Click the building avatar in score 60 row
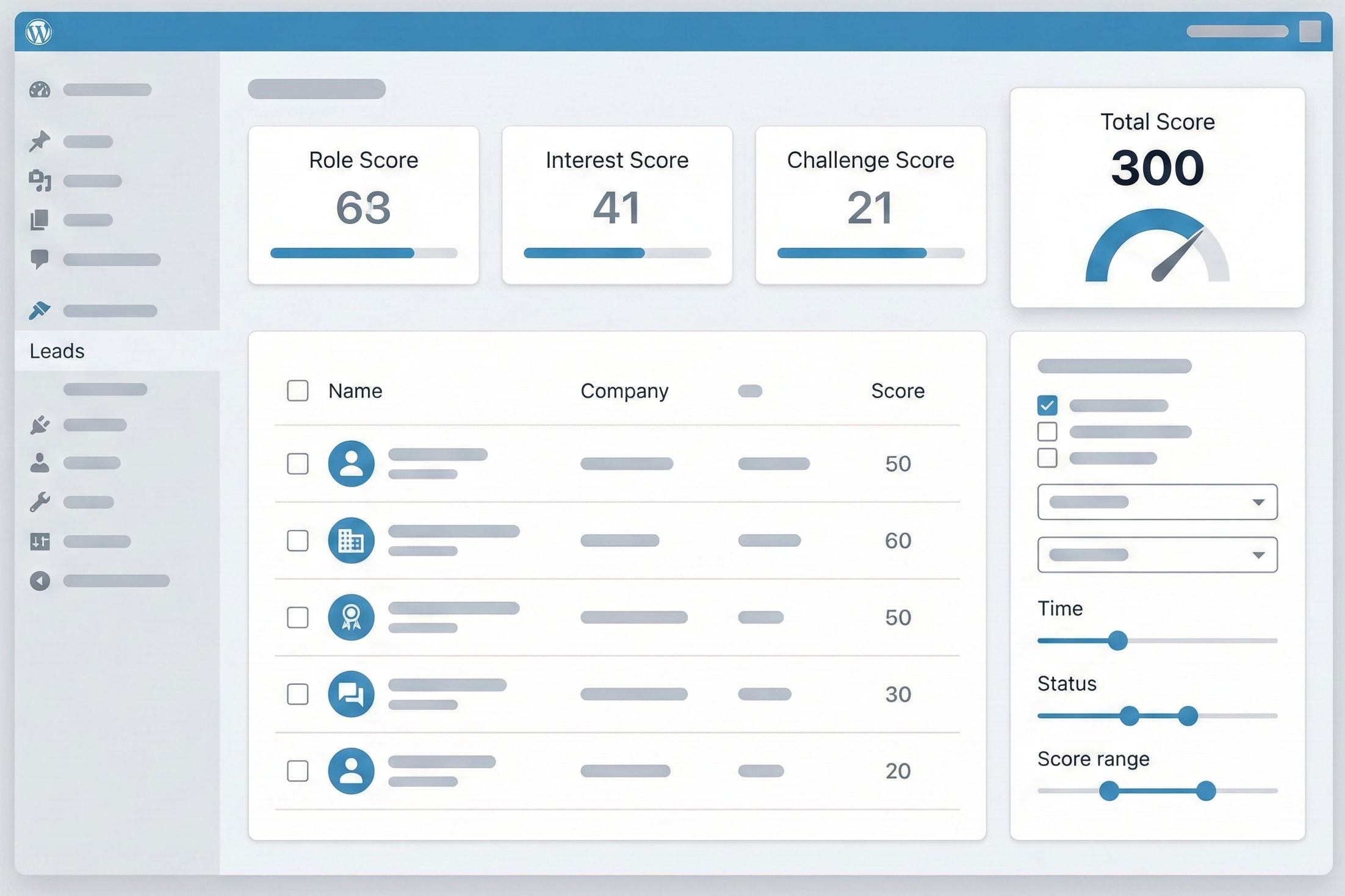Viewport: 1345px width, 896px height. [x=351, y=540]
